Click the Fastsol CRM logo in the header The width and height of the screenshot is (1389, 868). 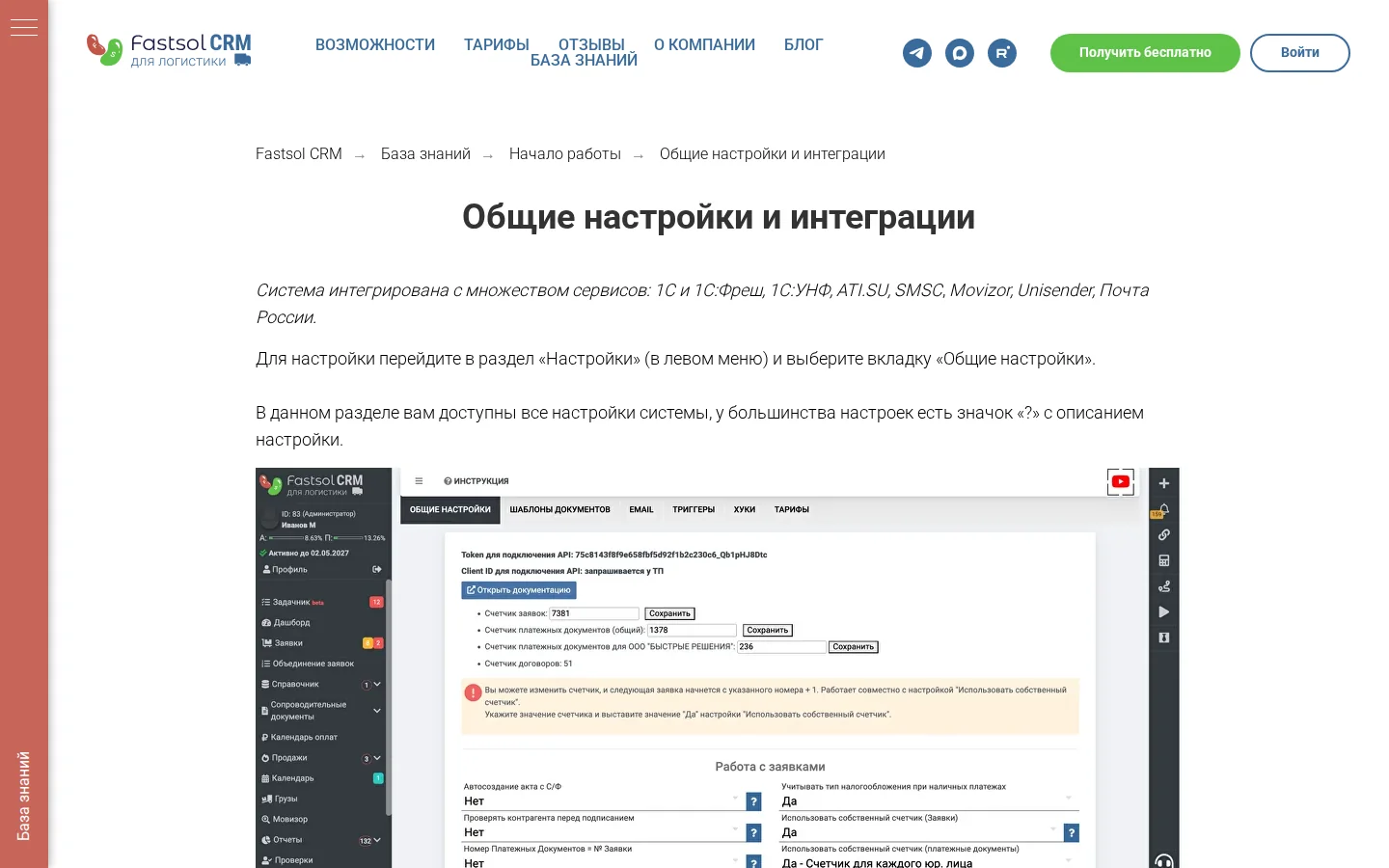(x=169, y=50)
